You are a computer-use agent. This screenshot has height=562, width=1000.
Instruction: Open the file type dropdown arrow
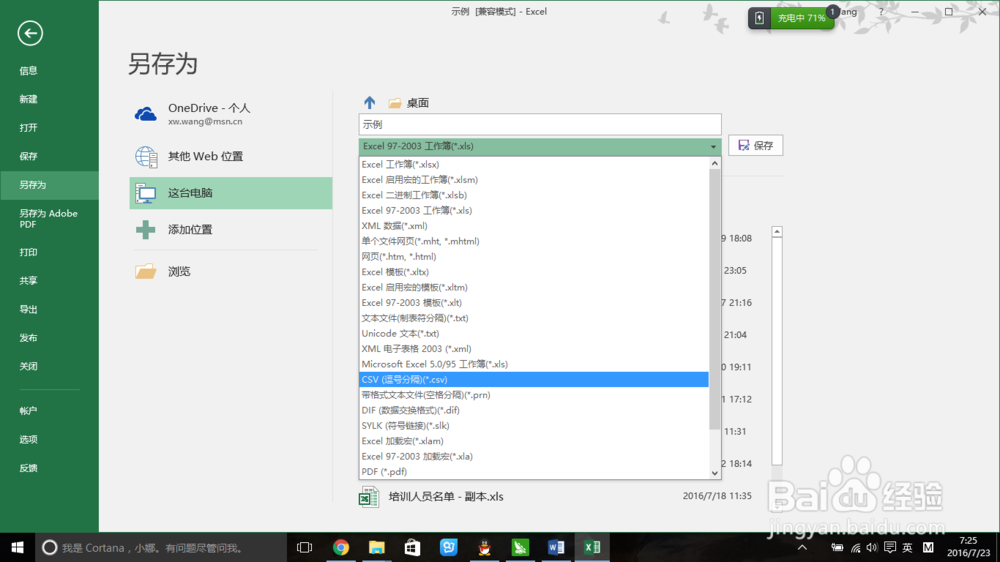click(713, 147)
